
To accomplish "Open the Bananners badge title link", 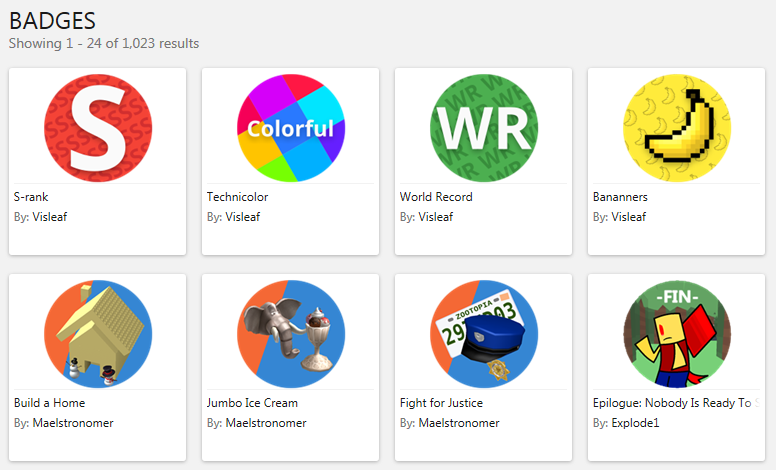I will coord(620,197).
